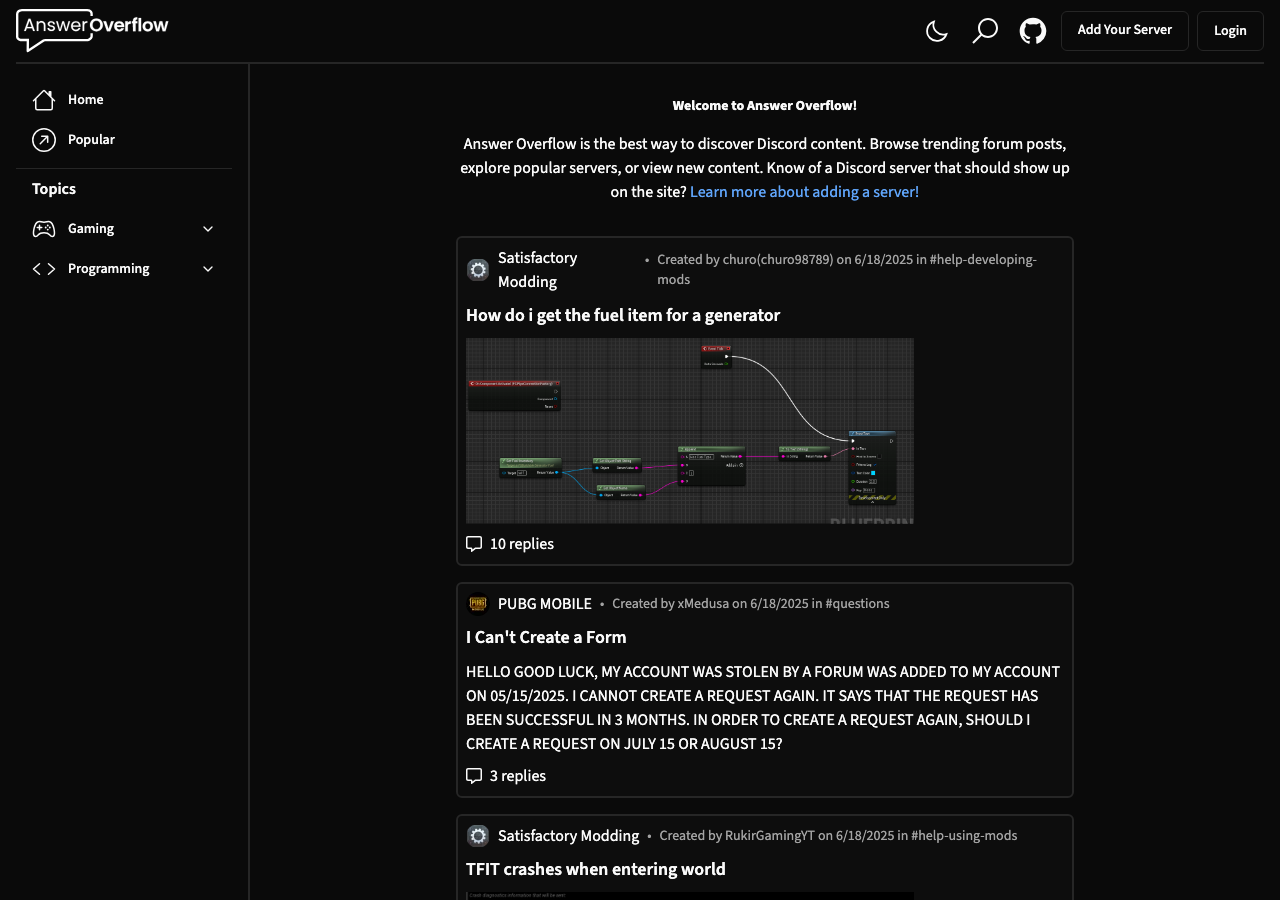Viewport: 1280px width, 900px height.
Task: Open post TFIT crashes when entering world
Action: [596, 869]
